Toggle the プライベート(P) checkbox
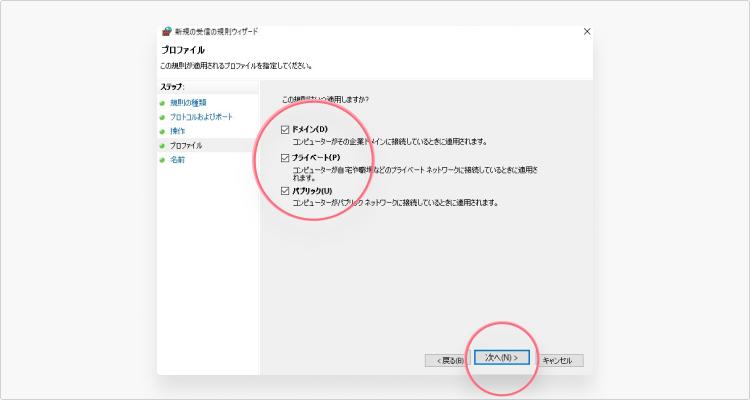Image resolution: width=750 pixels, height=400 pixels. pyautogui.click(x=285, y=158)
